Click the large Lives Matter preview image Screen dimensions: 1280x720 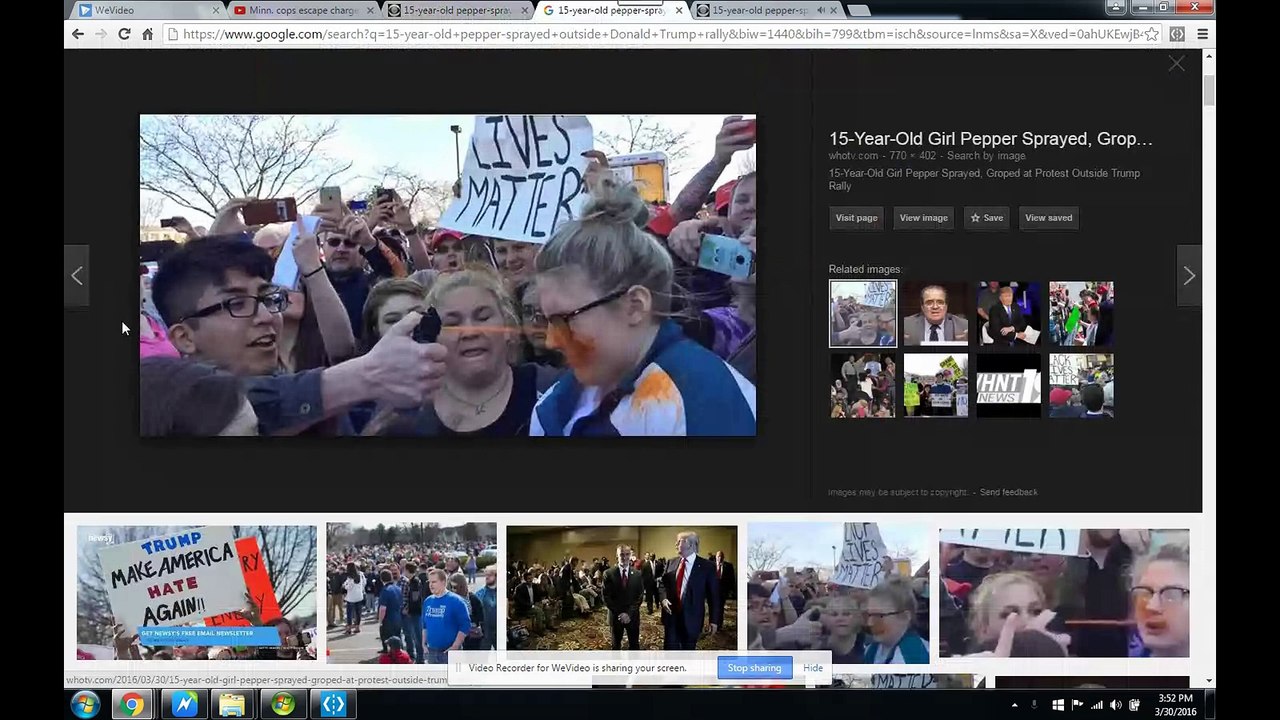448,275
